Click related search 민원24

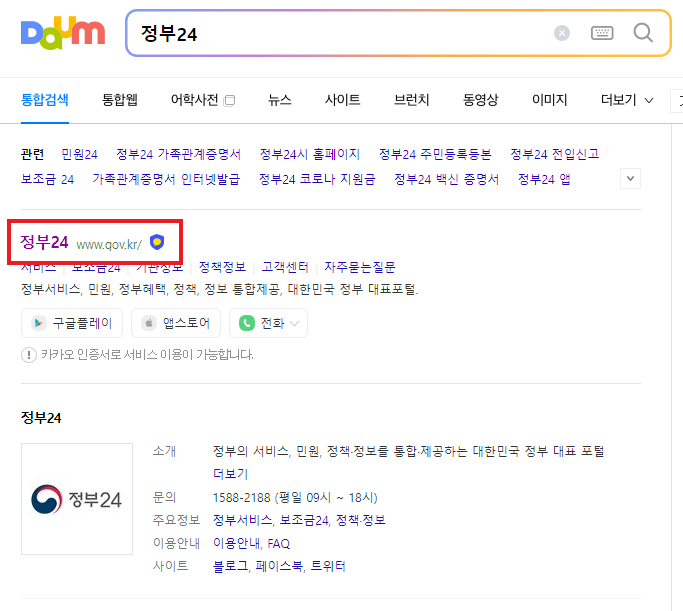(79, 154)
